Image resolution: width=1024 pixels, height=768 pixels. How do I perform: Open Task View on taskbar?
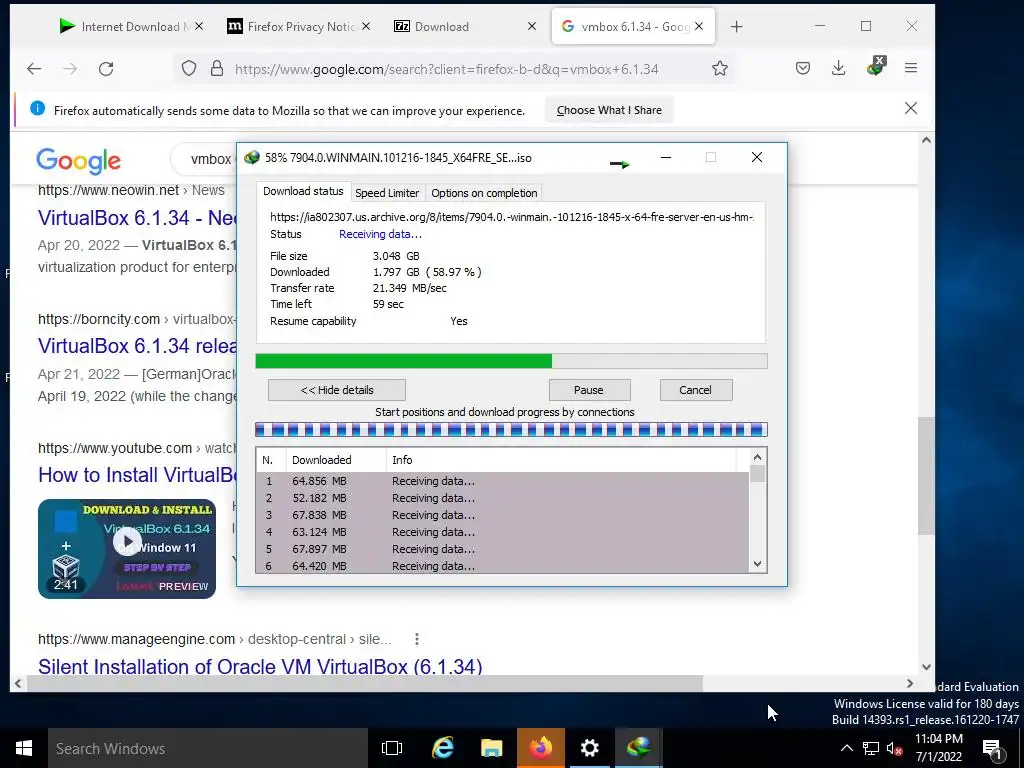click(392, 748)
